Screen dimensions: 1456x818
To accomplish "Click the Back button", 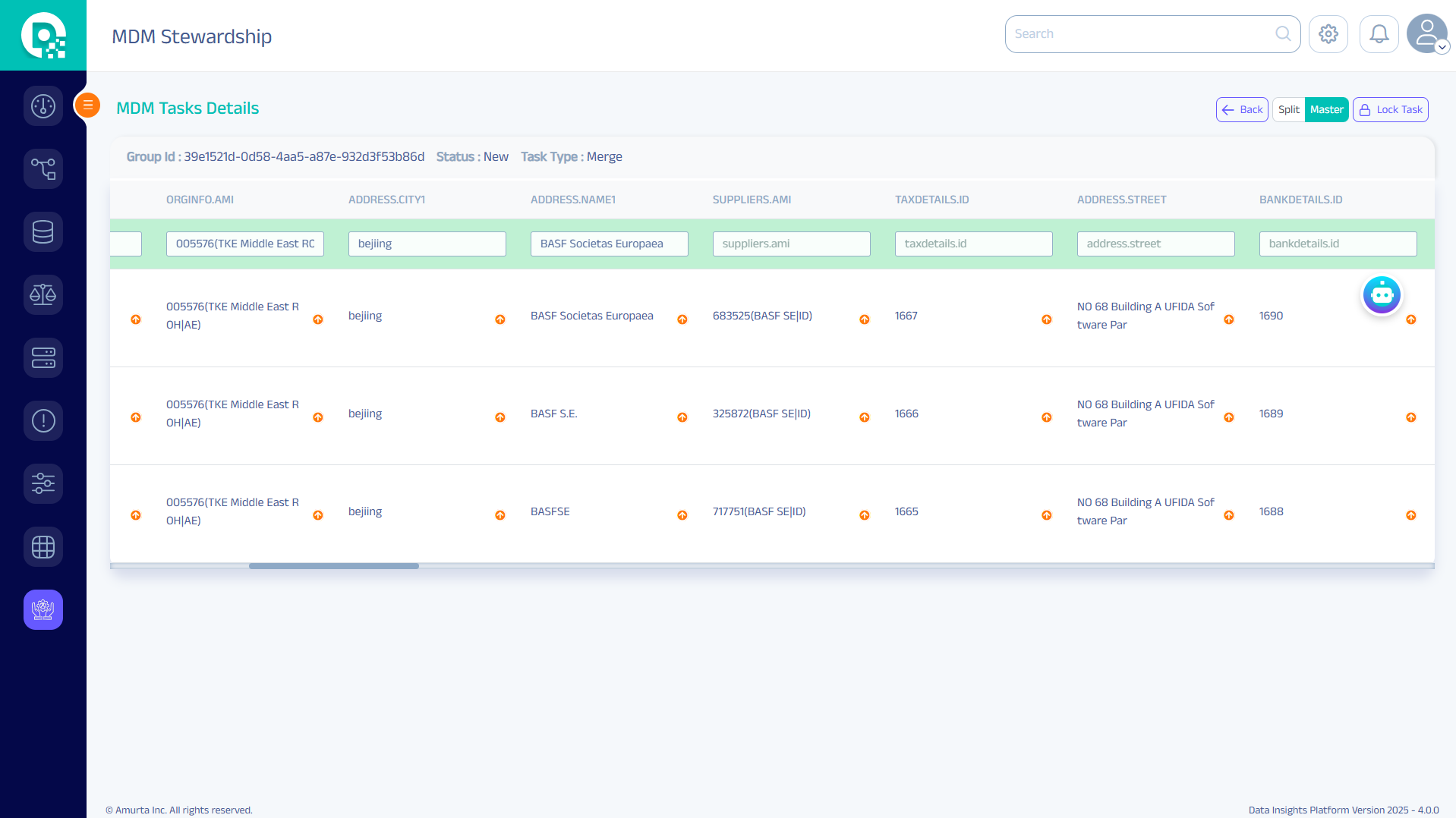I will click(1242, 109).
